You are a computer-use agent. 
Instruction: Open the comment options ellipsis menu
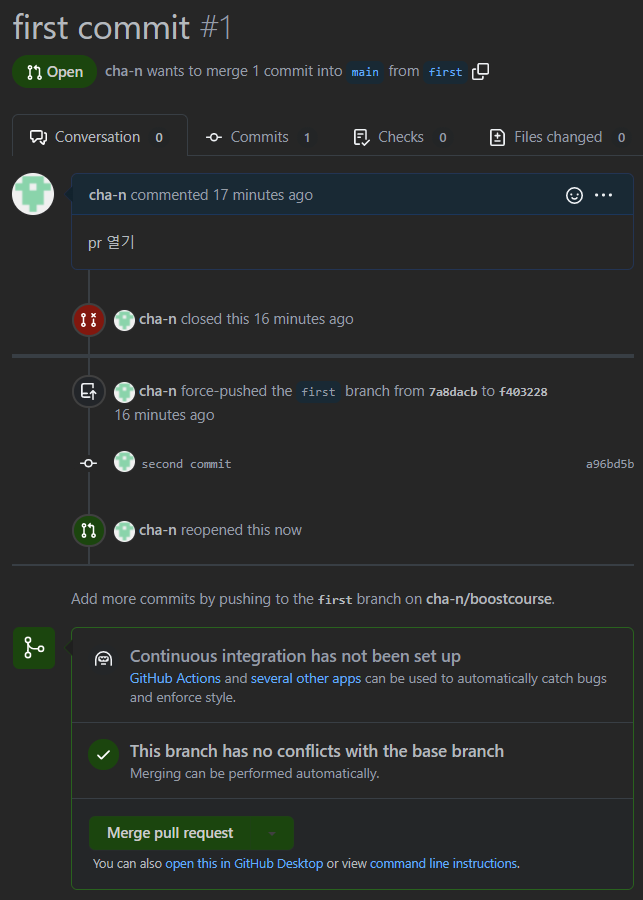click(603, 195)
